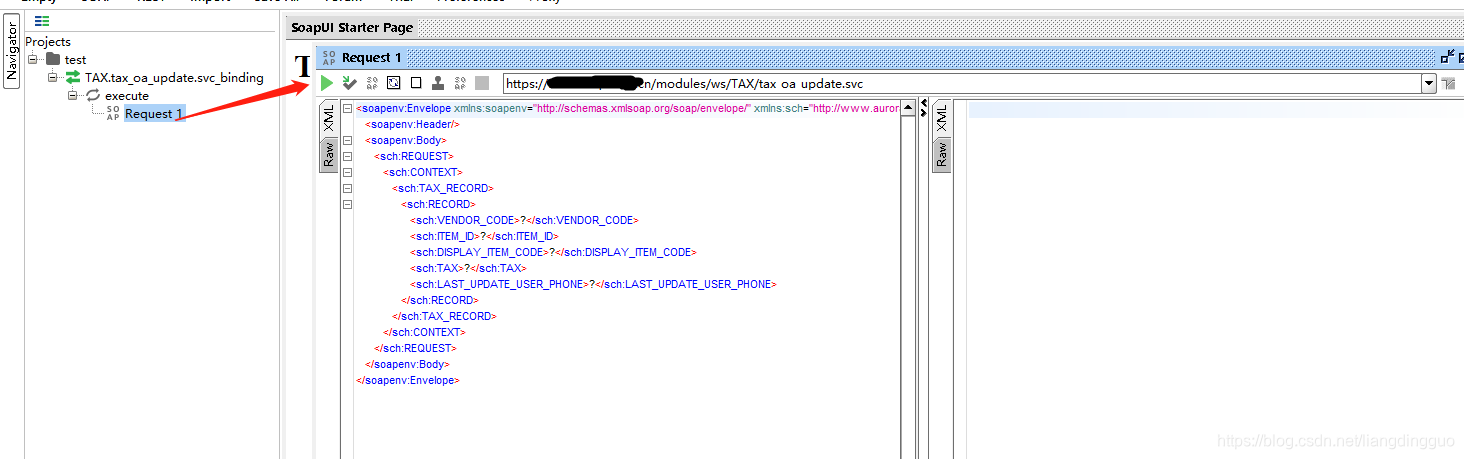Click the detach window icon of Request 1

(x=1448, y=57)
